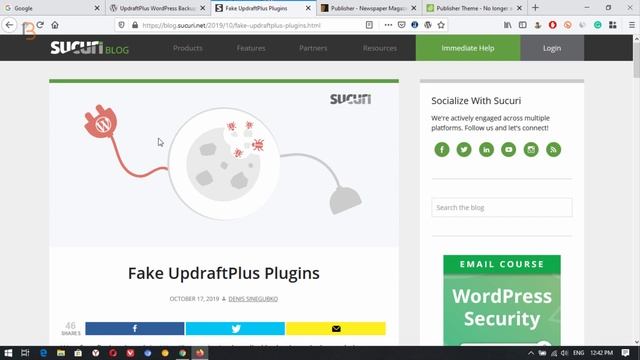Click the Login button
This screenshot has width=640, height=360.
point(552,48)
